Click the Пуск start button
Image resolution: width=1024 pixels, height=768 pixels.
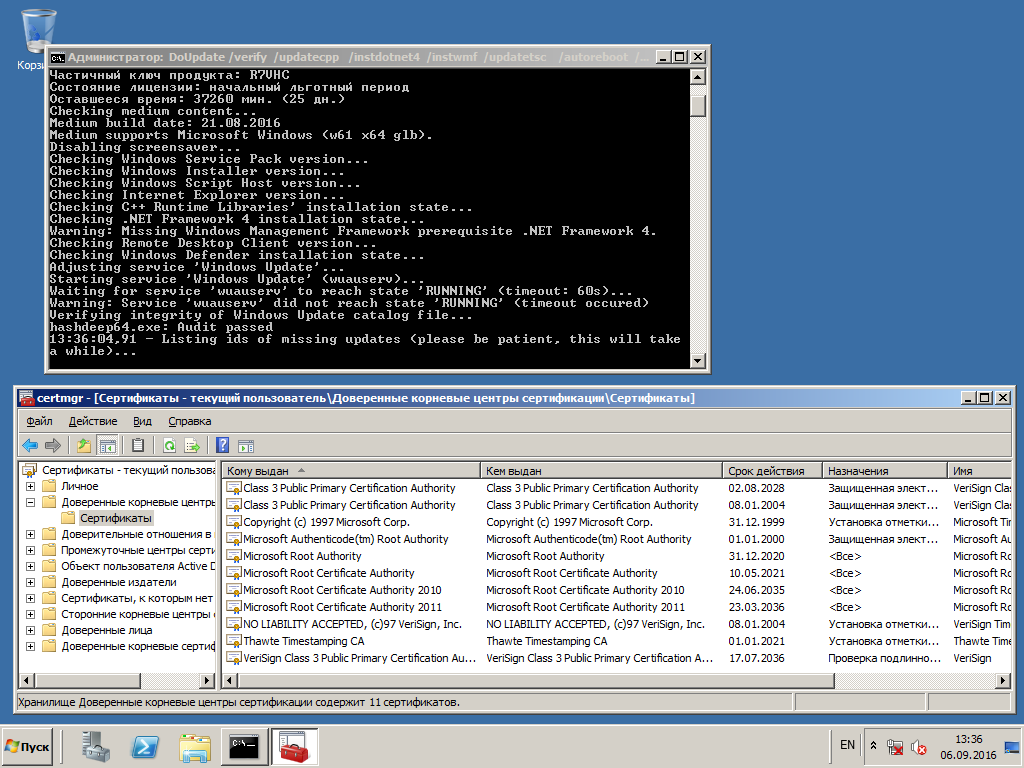click(x=27, y=747)
